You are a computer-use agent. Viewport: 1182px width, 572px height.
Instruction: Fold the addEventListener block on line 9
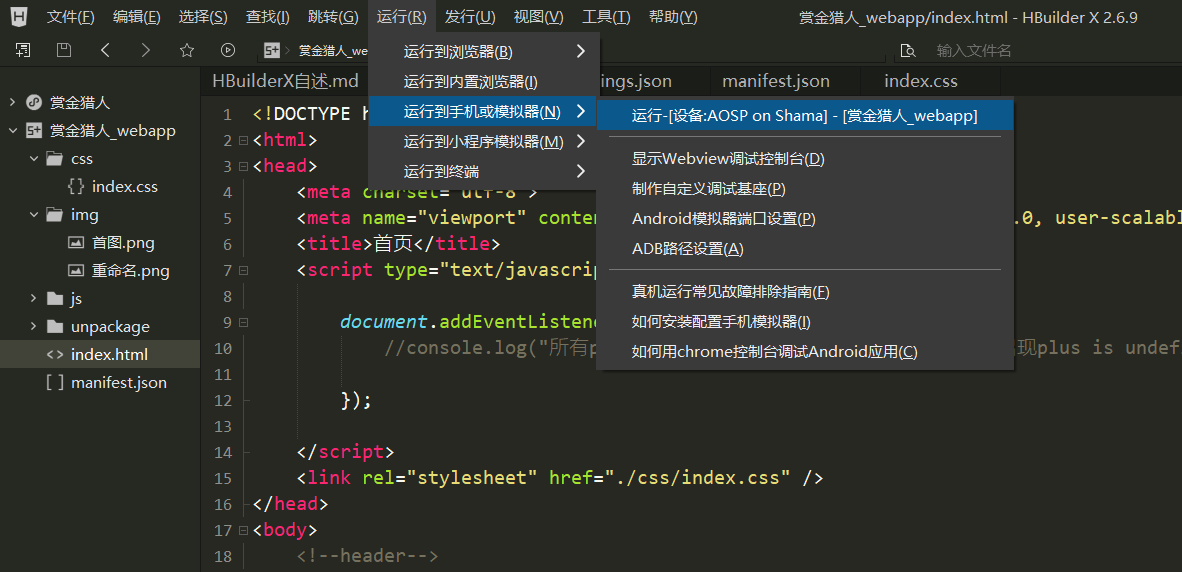click(x=243, y=323)
